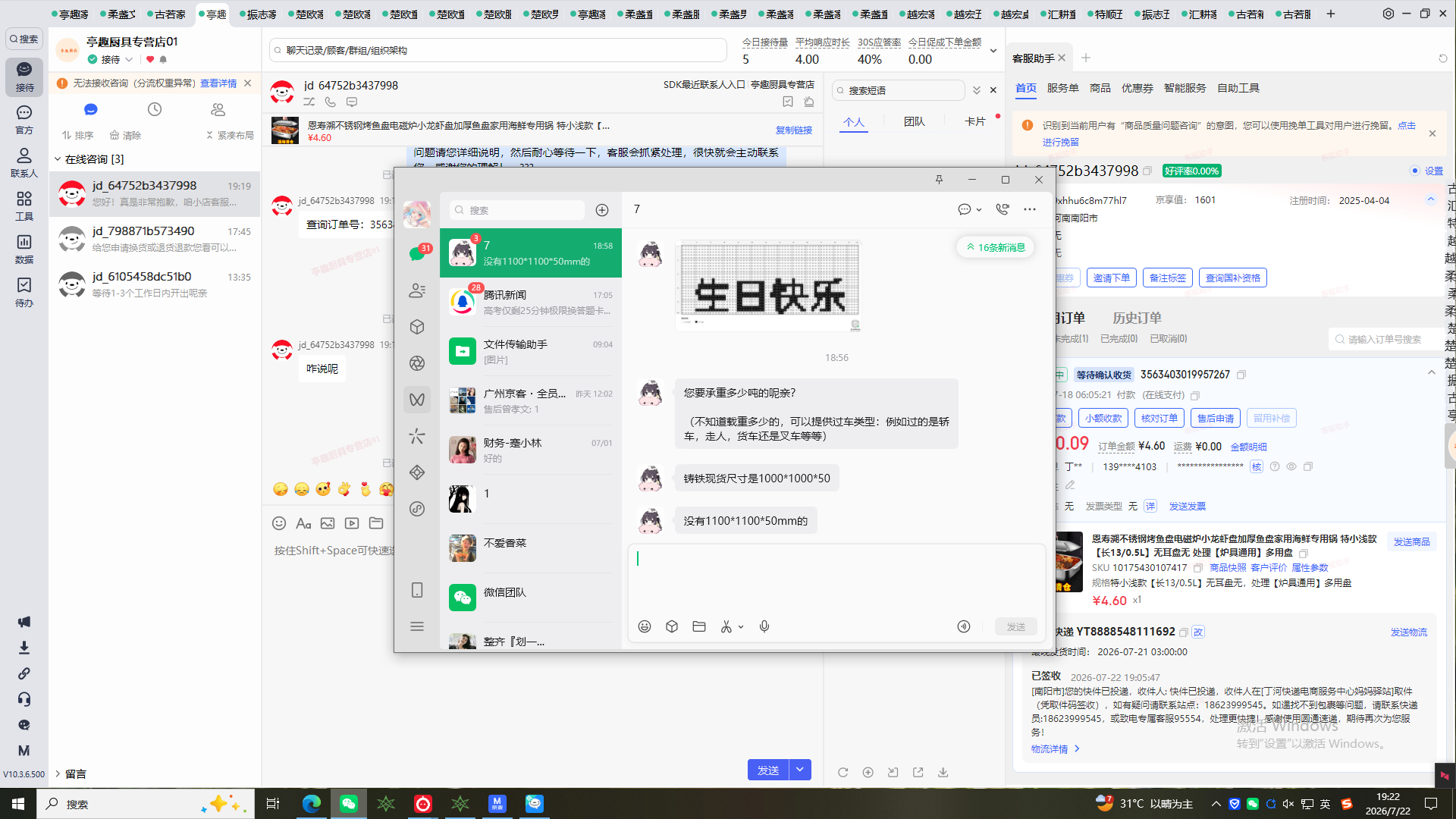Click 复制链接 link on product bar
The width and height of the screenshot is (1456, 819).
click(x=794, y=130)
